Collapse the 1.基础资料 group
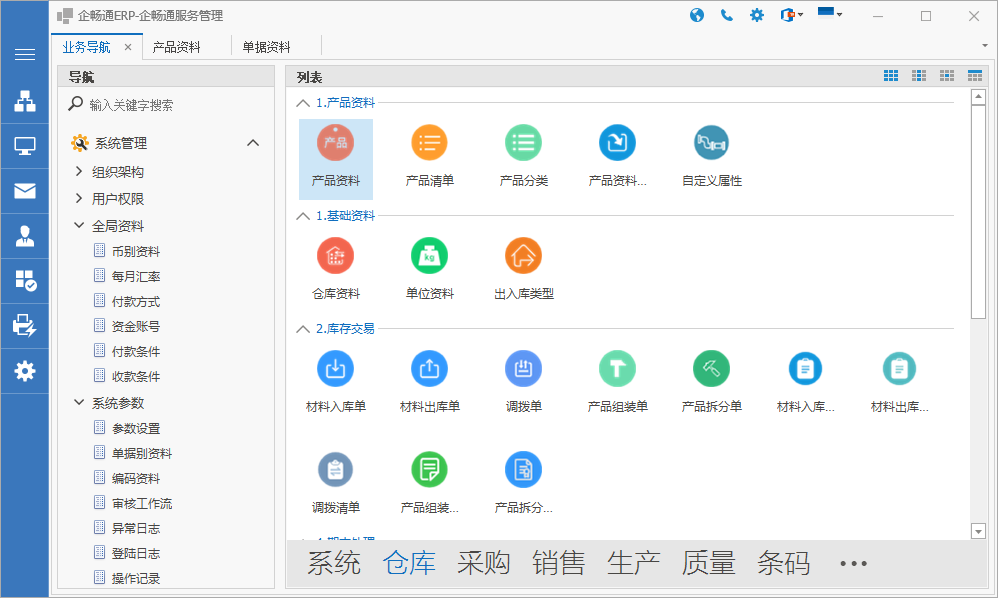This screenshot has width=998, height=598. tap(303, 216)
